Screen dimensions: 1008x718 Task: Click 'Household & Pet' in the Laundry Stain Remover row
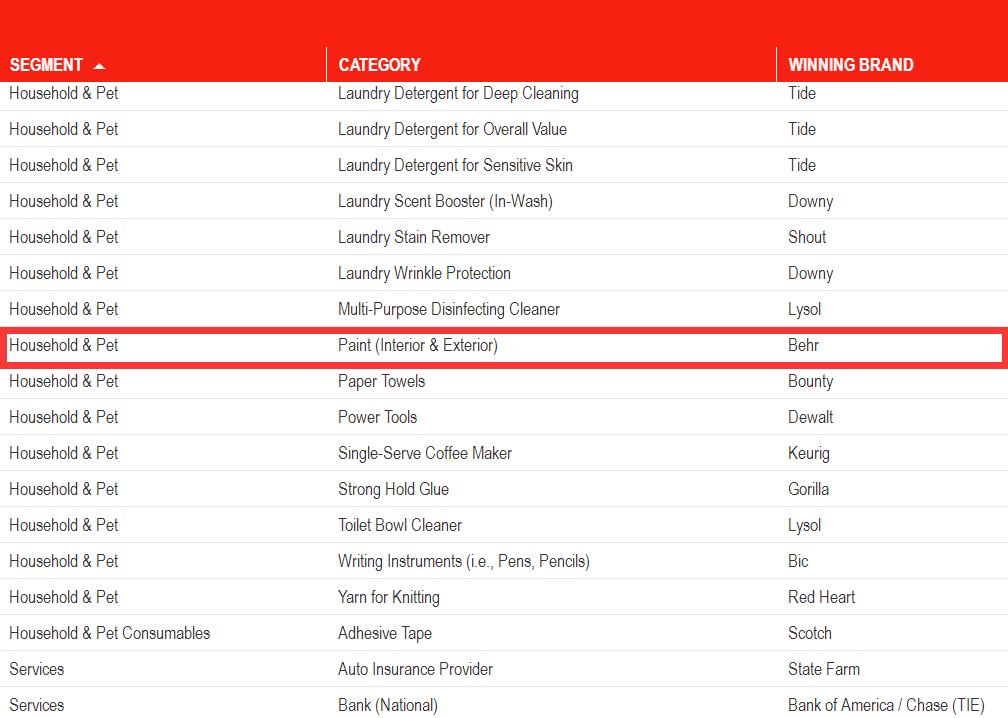tap(64, 237)
